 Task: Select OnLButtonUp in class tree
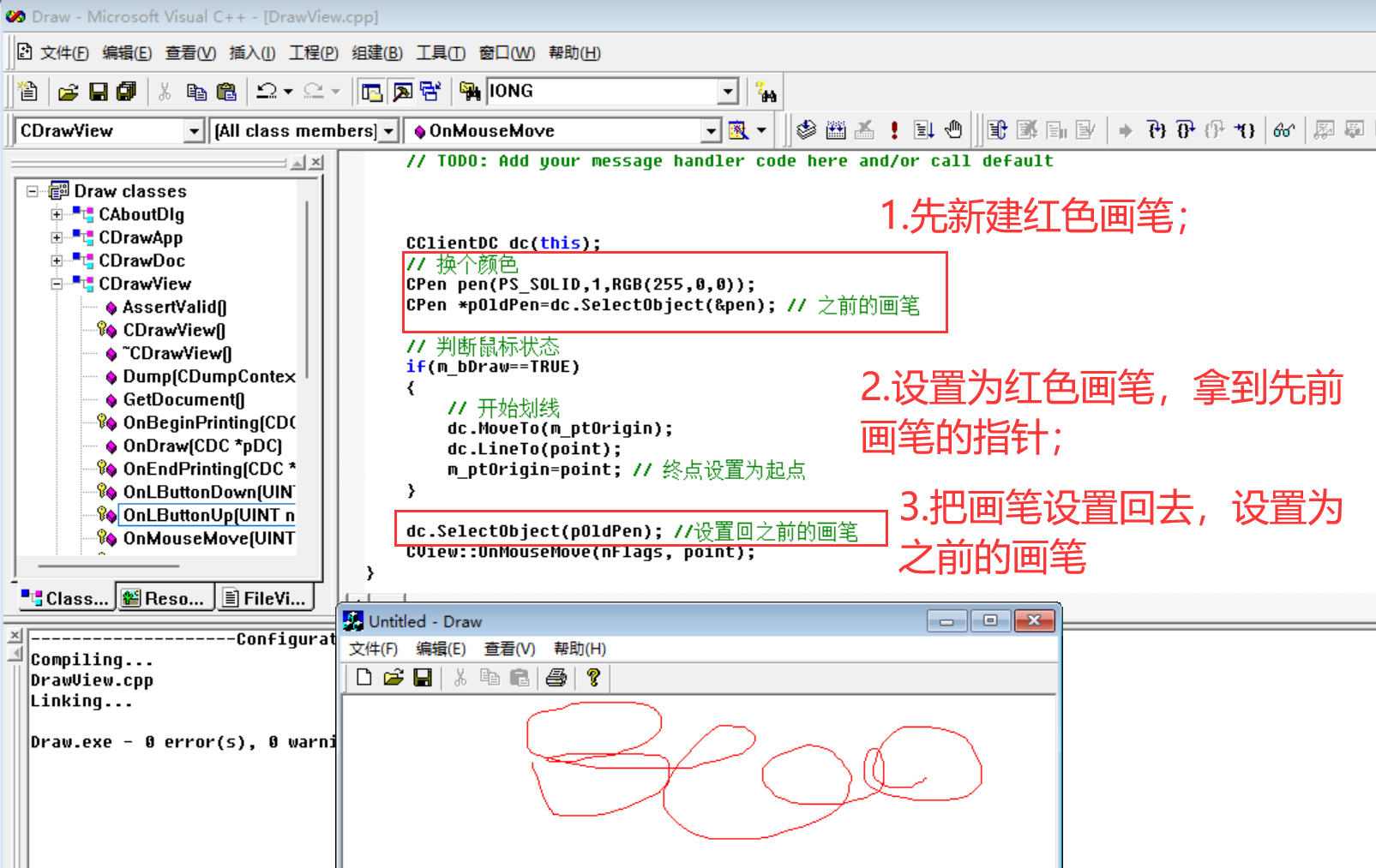coord(208,515)
